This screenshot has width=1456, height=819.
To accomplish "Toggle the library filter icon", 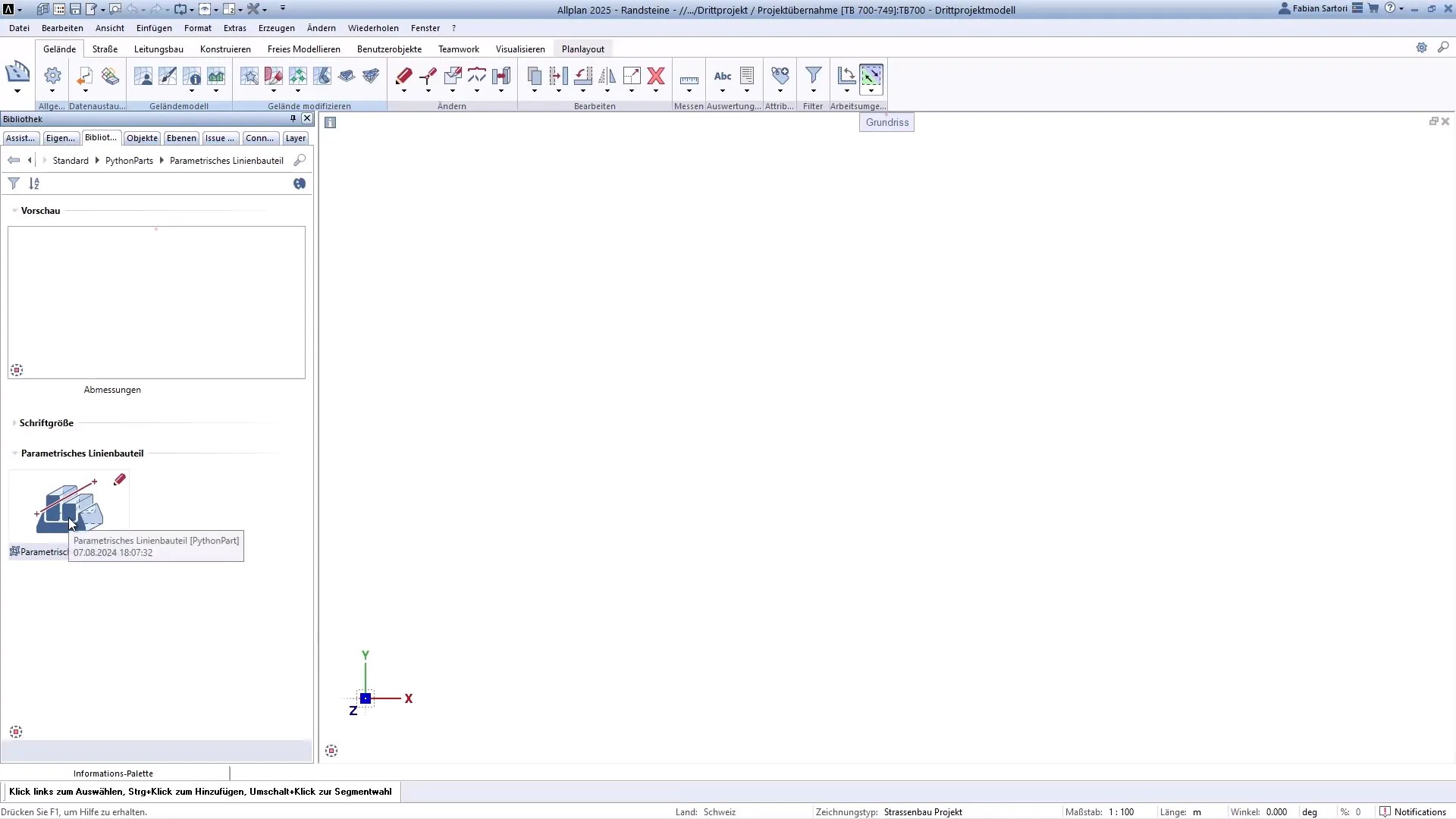I will tap(14, 184).
